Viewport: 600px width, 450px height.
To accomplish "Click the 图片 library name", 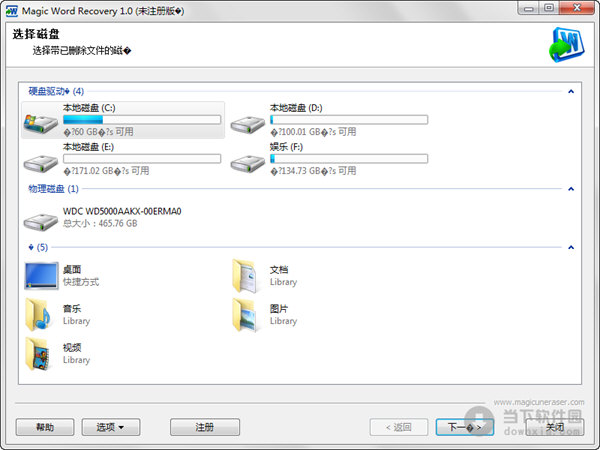I will coord(279,309).
